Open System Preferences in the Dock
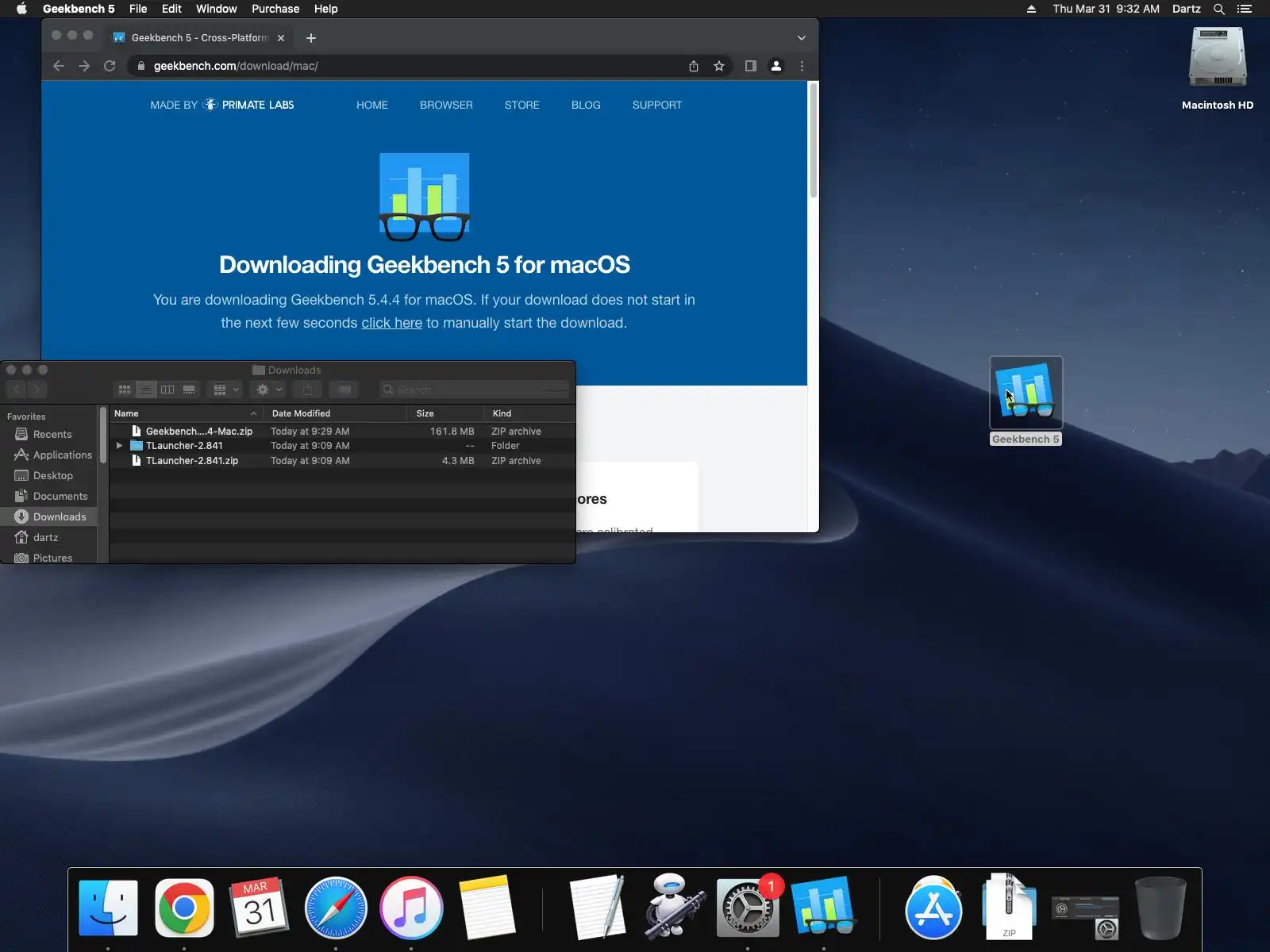 [x=748, y=908]
